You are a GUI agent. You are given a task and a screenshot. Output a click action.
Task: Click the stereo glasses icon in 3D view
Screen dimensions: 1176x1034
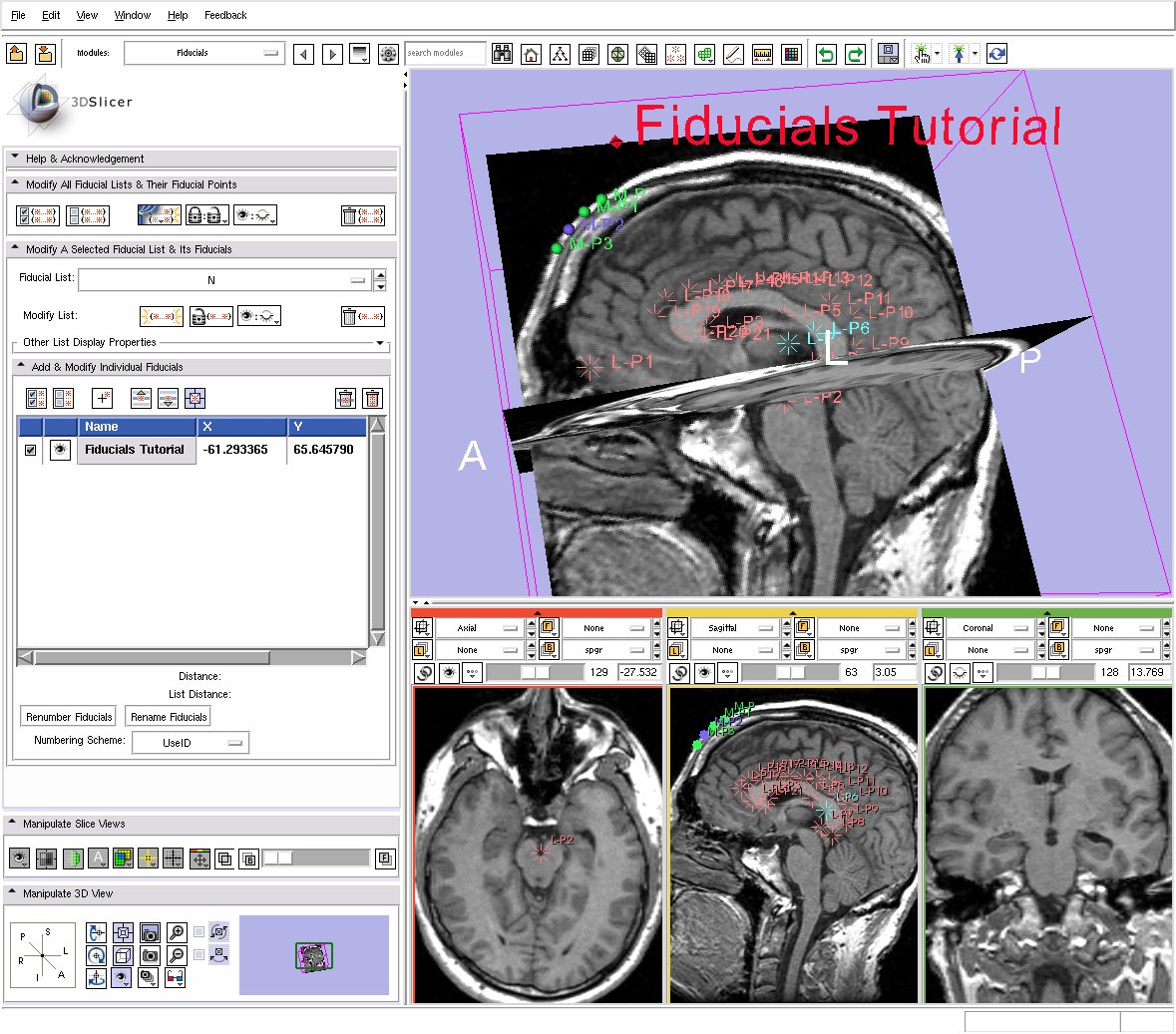(x=175, y=978)
